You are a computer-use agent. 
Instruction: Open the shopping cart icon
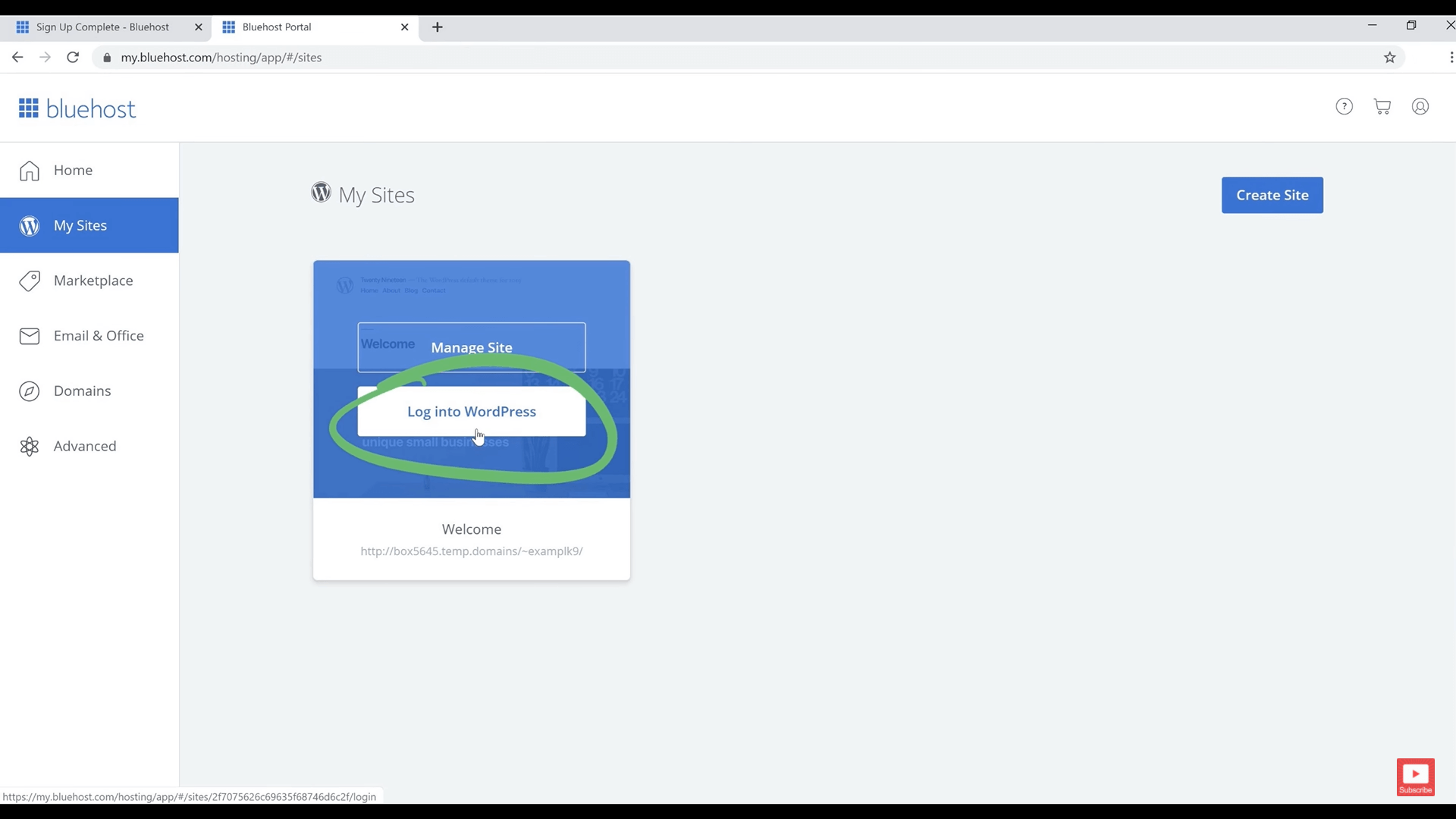click(1382, 107)
